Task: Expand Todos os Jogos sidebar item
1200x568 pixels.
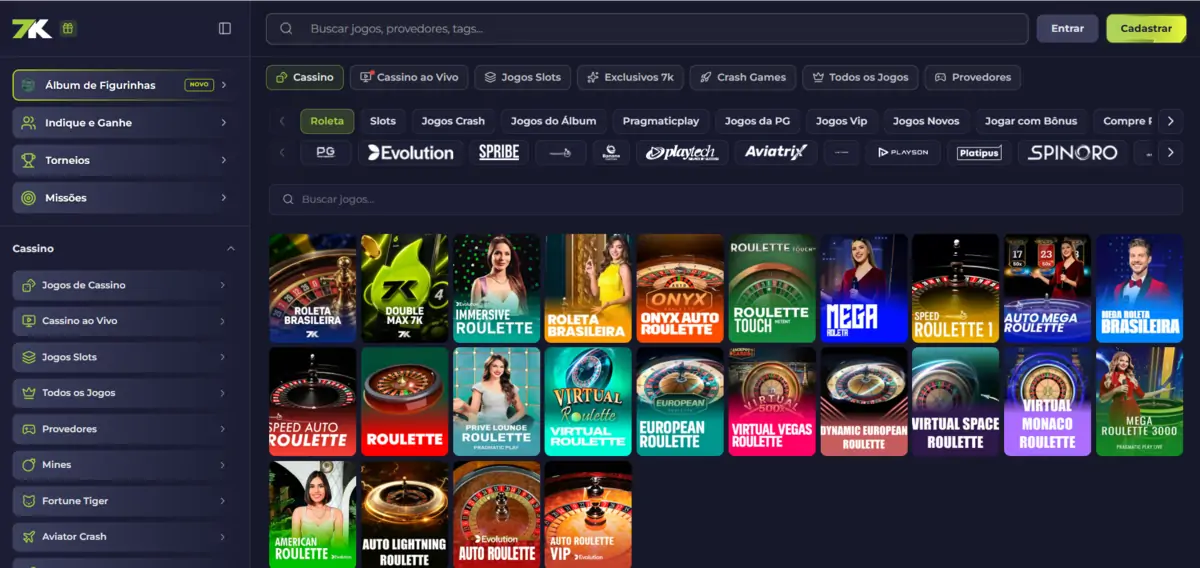Action: click(125, 393)
